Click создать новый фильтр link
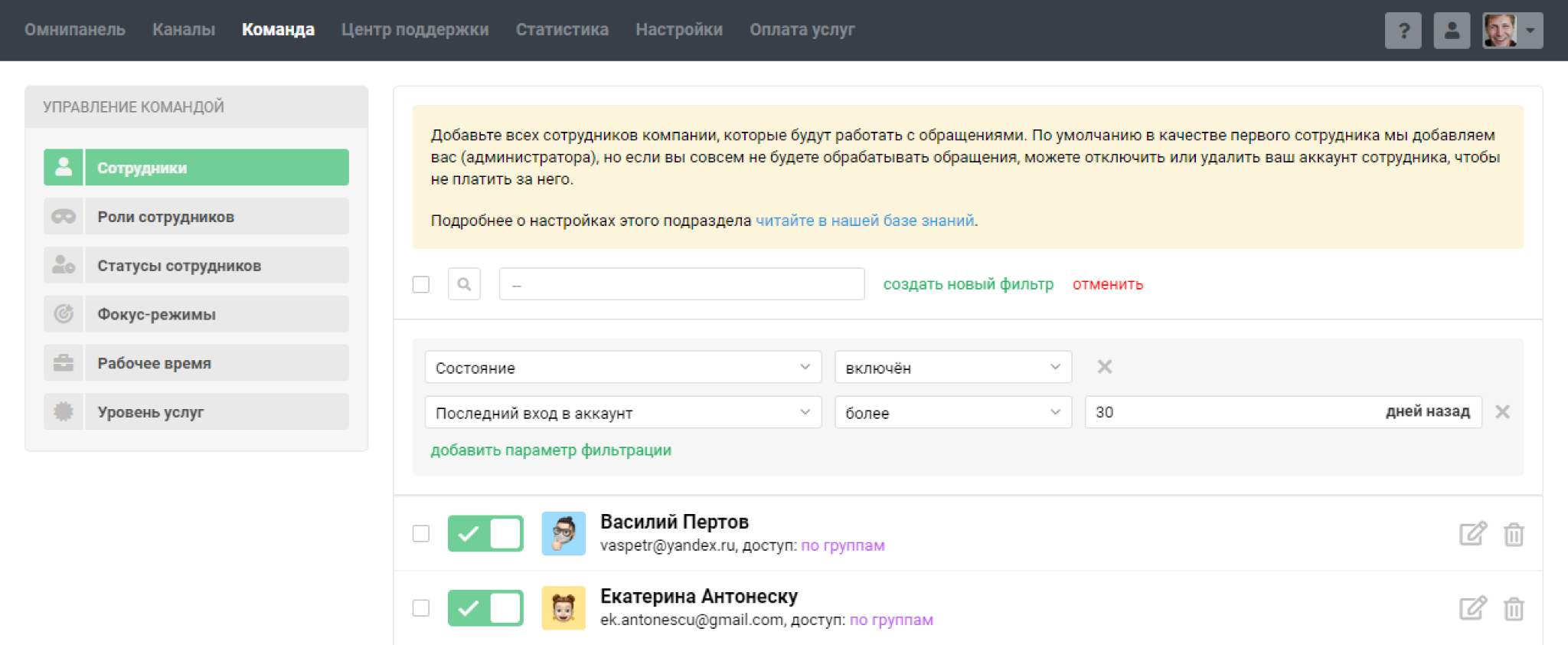This screenshot has height=645, width=1568. tap(968, 284)
